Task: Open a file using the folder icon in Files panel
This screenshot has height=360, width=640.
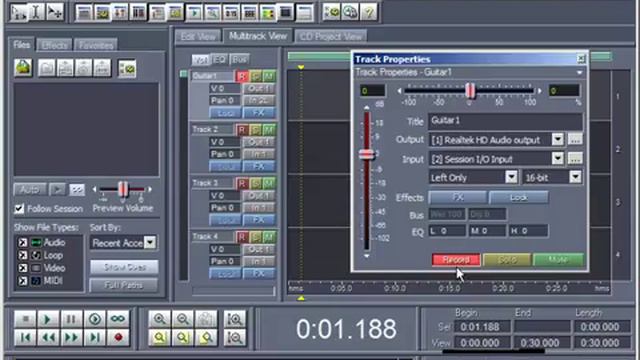Action: pos(23,67)
